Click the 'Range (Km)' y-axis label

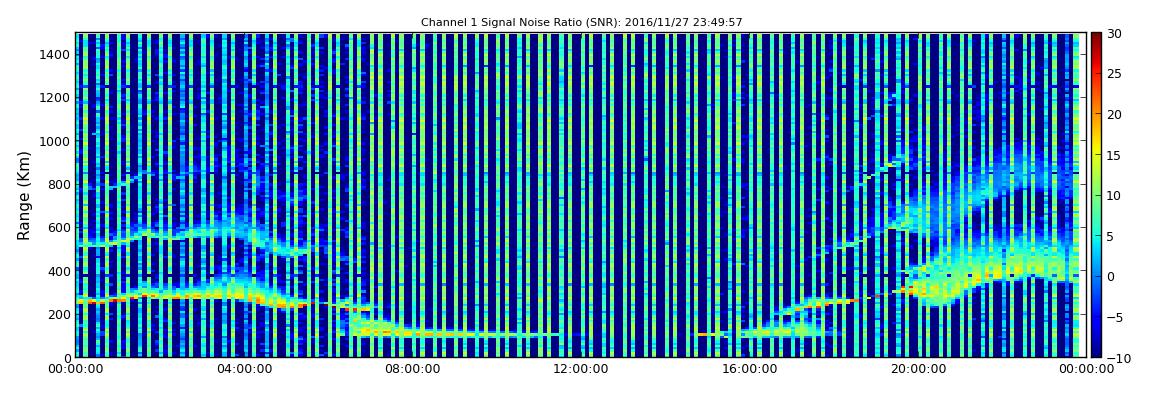point(23,195)
